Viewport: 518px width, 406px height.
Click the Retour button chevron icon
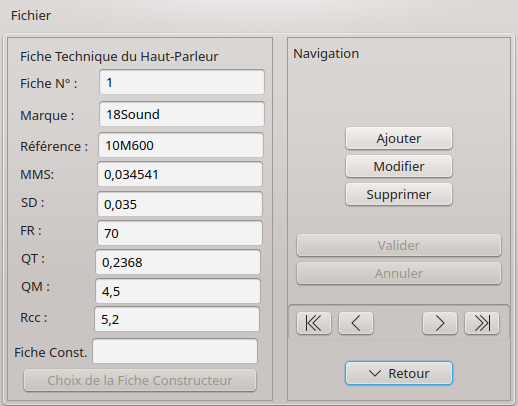coord(375,373)
